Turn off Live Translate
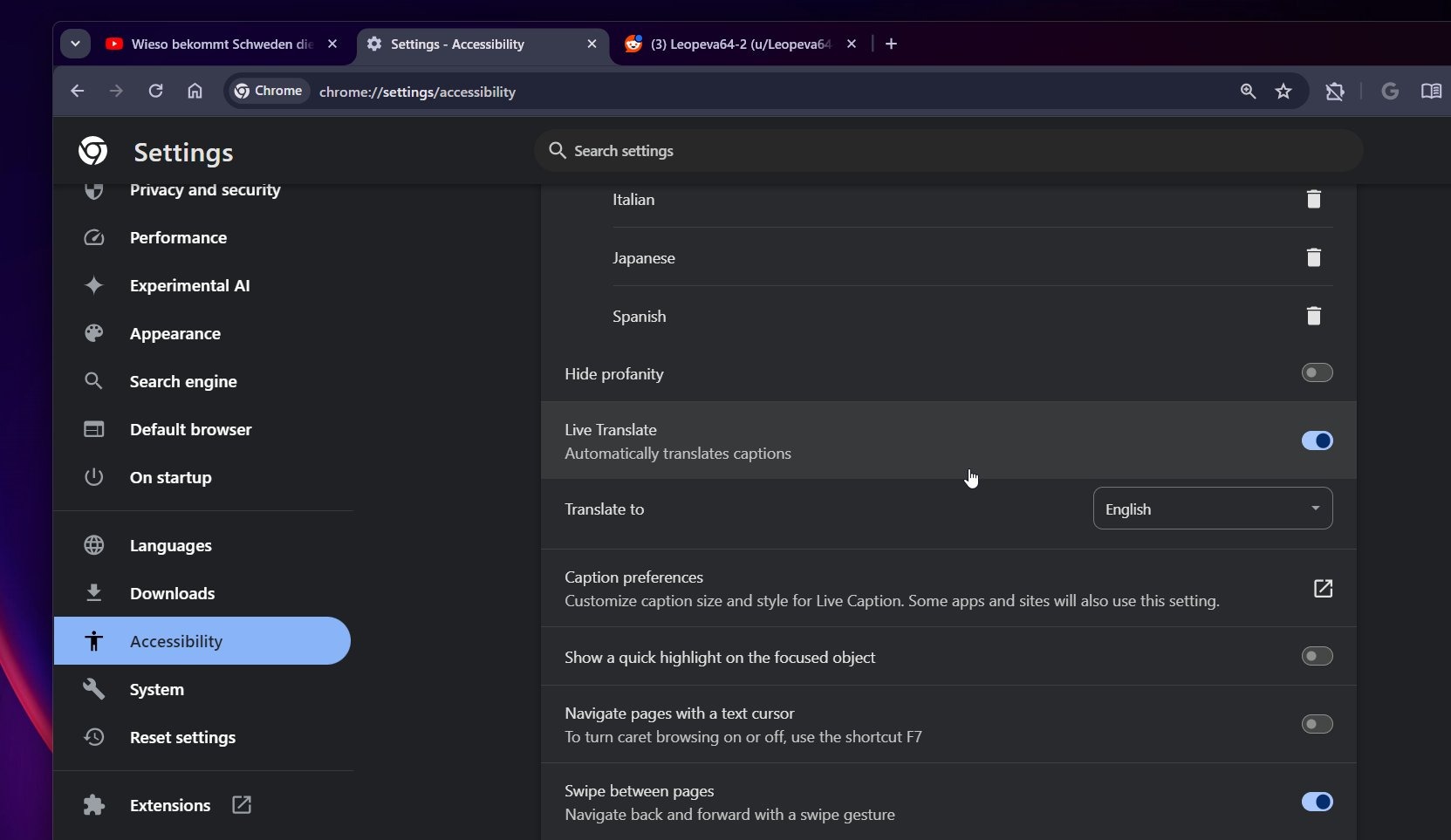Image resolution: width=1451 pixels, height=840 pixels. [1316, 441]
